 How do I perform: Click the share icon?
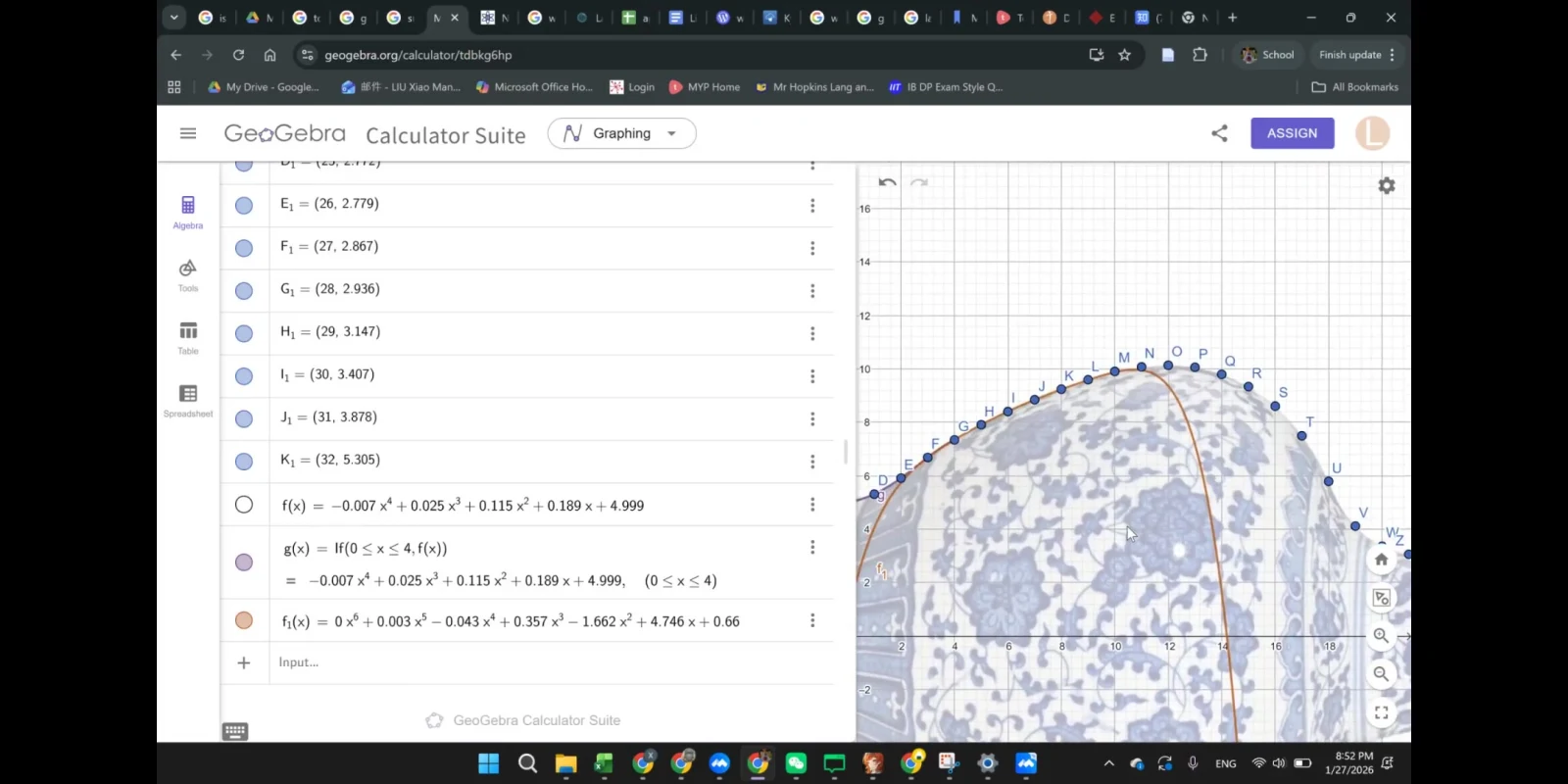(x=1219, y=133)
